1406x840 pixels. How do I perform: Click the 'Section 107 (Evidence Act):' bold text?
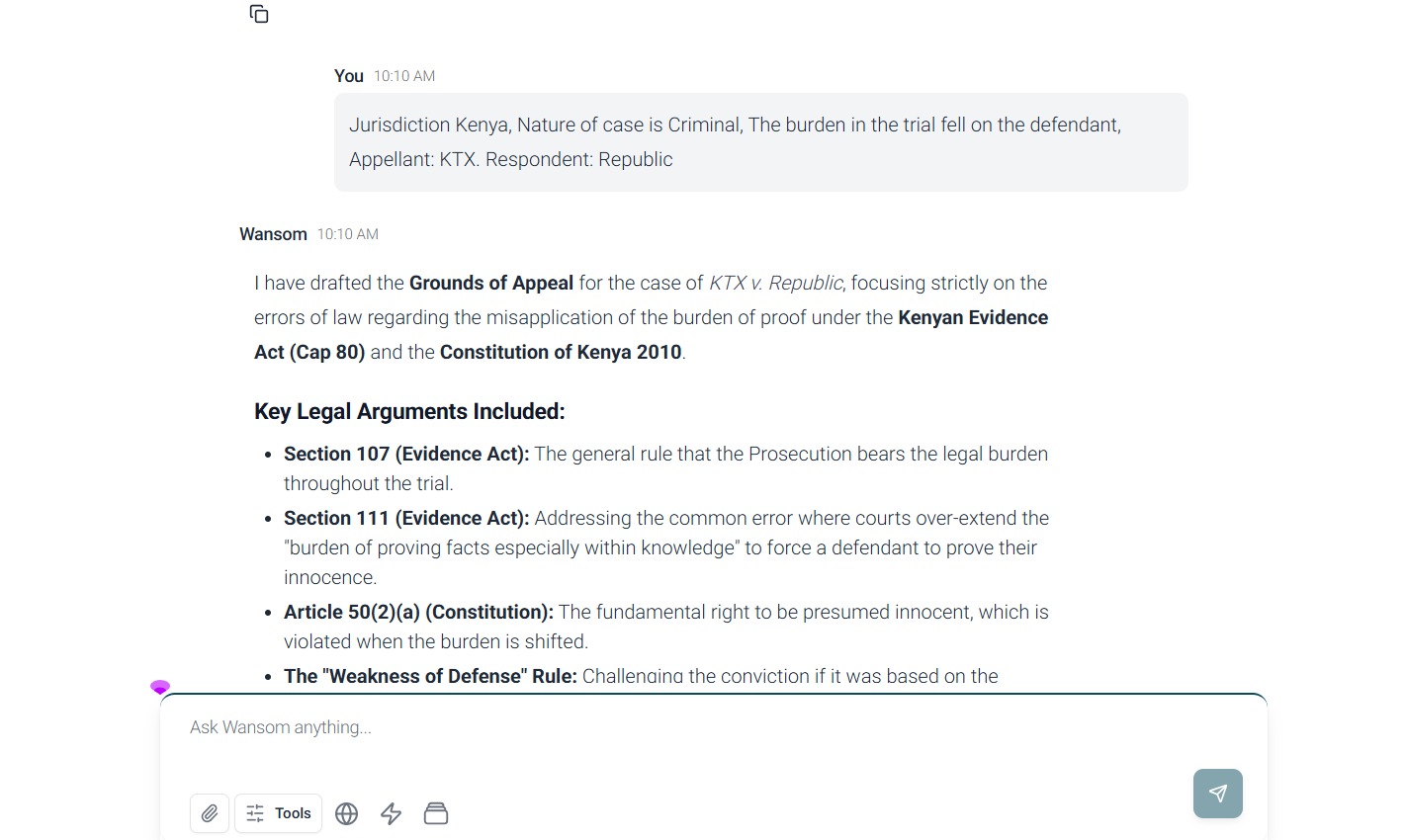point(406,454)
